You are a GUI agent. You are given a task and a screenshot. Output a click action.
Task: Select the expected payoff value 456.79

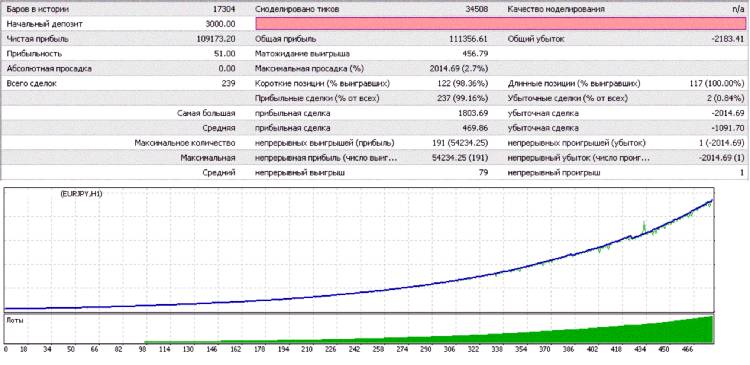coord(475,54)
